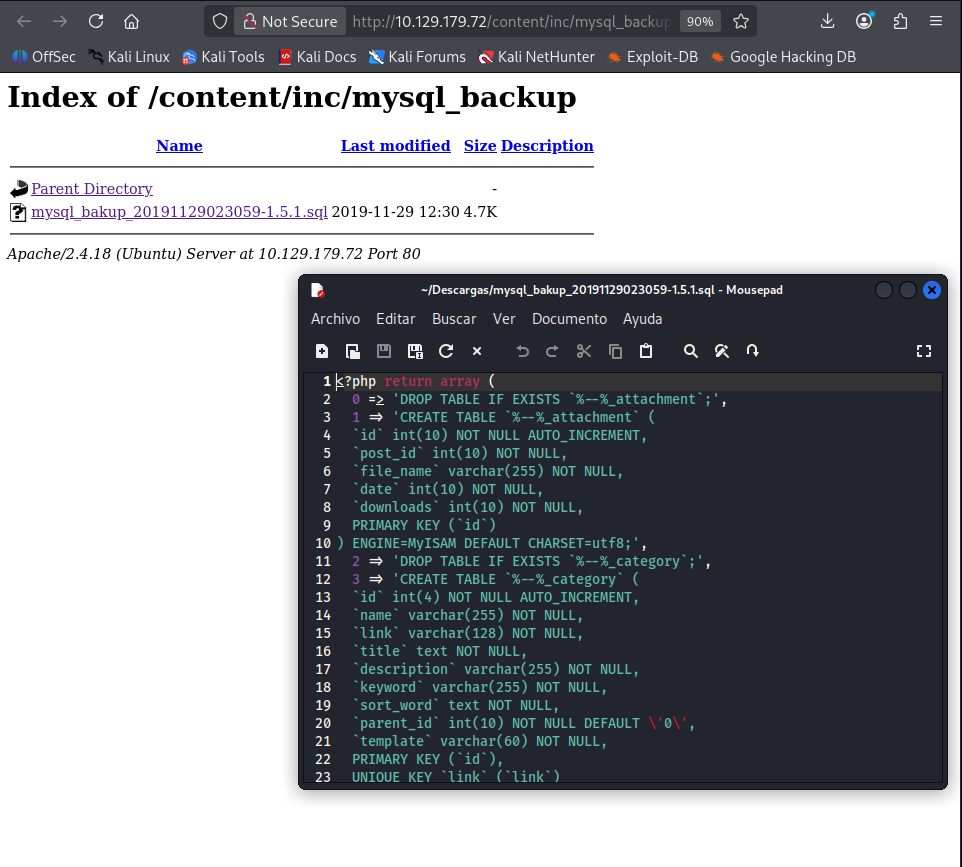Sort the directory listing by Size
The width and height of the screenshot is (962, 867).
click(480, 146)
